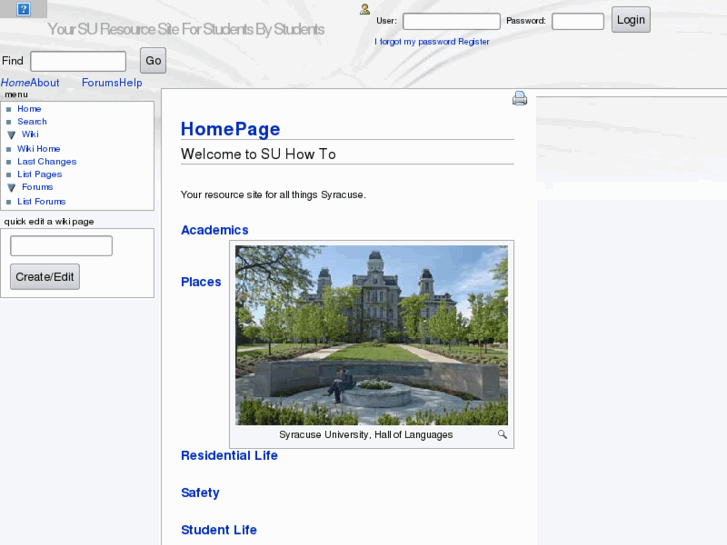The image size is (727, 545).
Task: View Last Changes in the sidebar
Action: (47, 161)
